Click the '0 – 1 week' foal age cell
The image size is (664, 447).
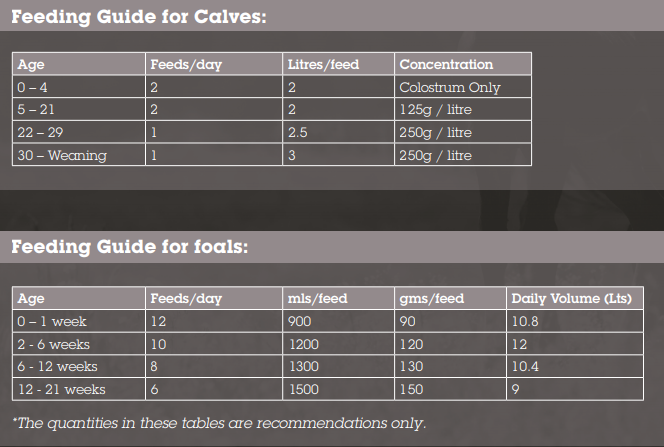[79, 321]
